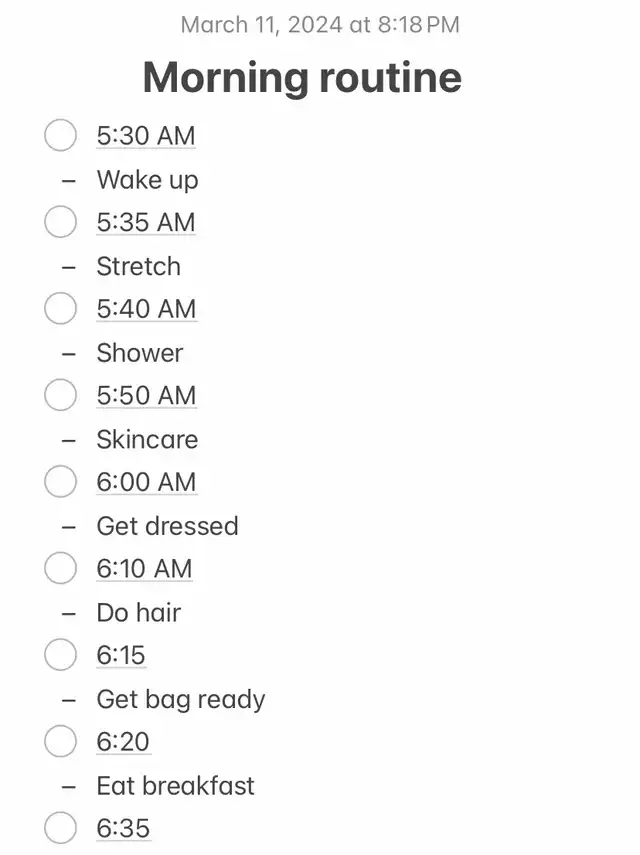This screenshot has width=640, height=855.
Task: Check off the 5:30 AM item
Action: tap(60, 135)
